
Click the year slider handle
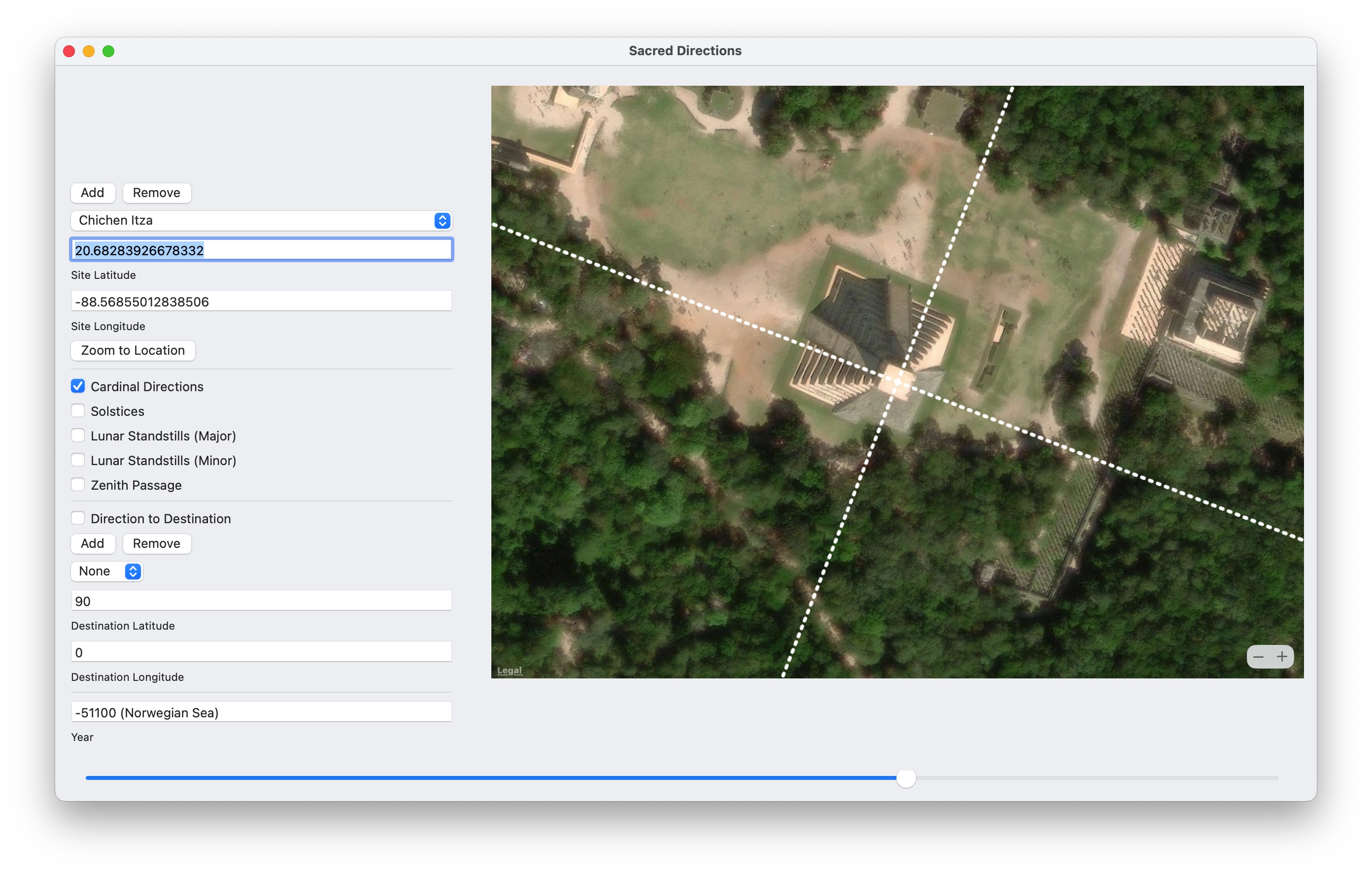(x=905, y=778)
